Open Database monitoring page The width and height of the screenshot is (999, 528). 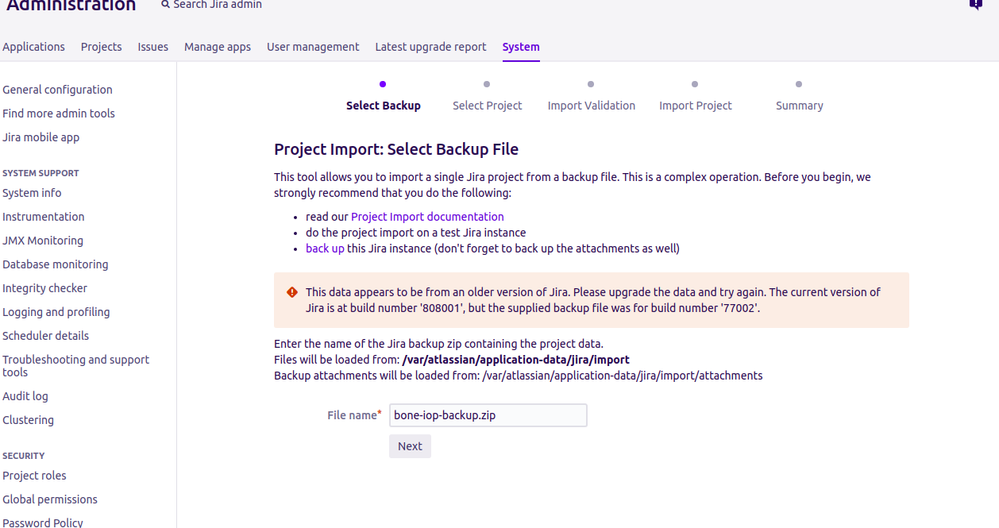tap(55, 264)
